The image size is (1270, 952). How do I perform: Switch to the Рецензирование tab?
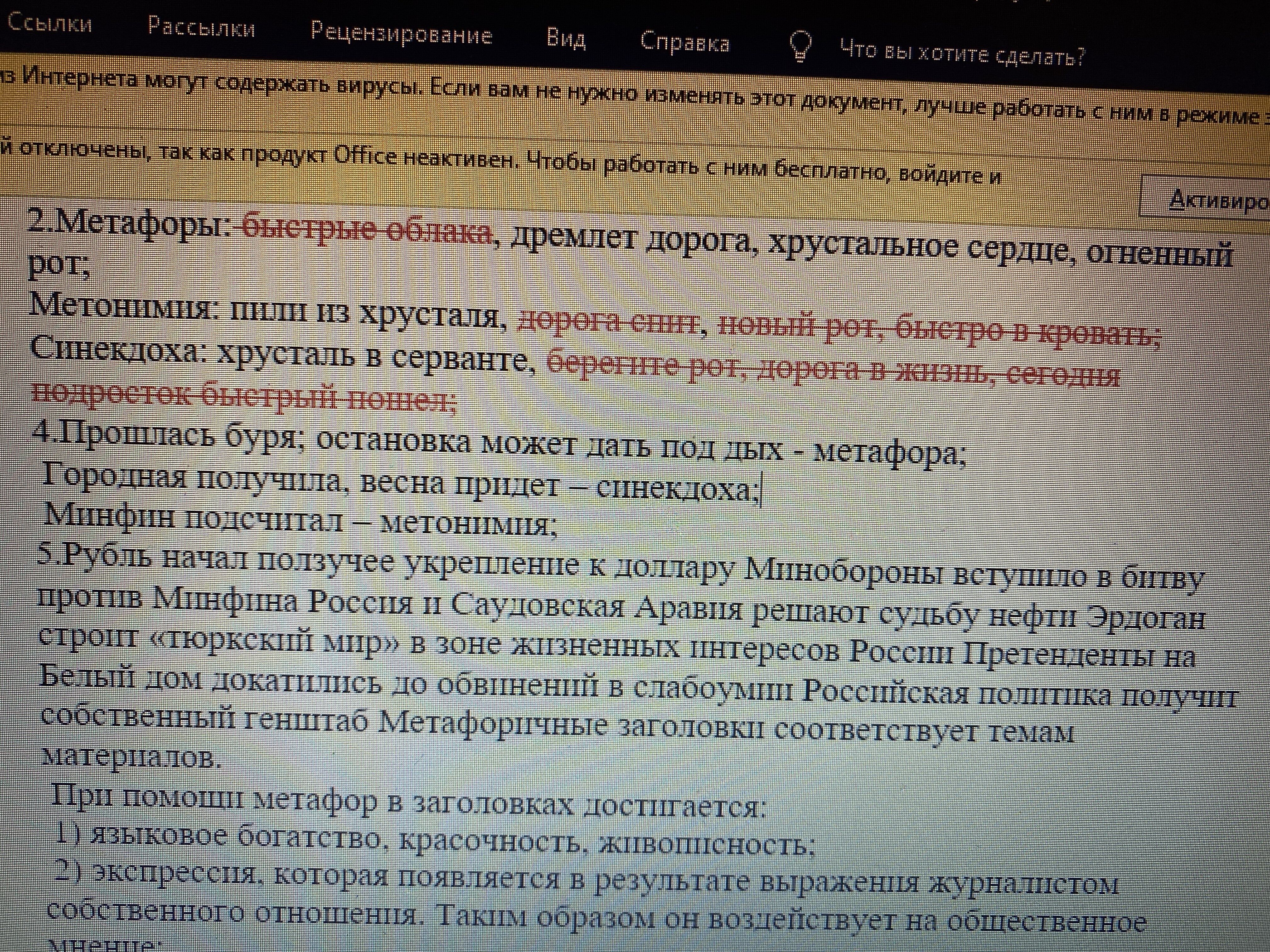(x=401, y=33)
